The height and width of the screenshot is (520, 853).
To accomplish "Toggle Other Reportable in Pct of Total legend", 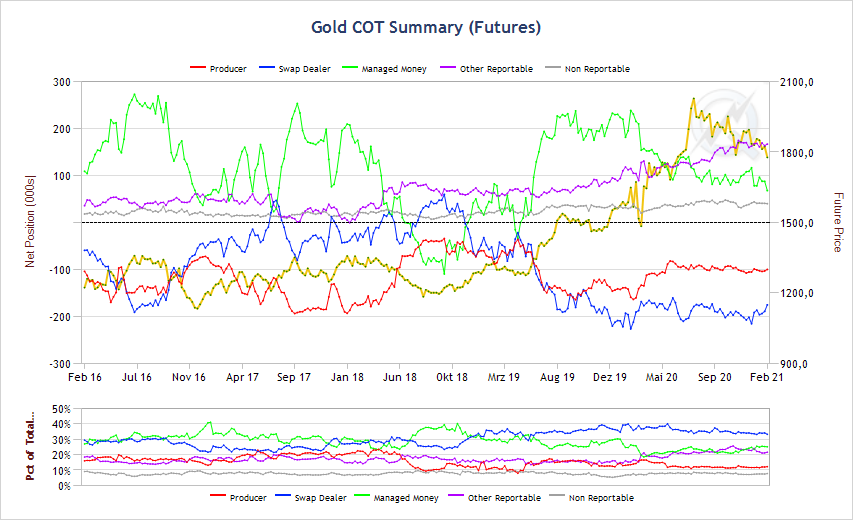I will coord(504,497).
